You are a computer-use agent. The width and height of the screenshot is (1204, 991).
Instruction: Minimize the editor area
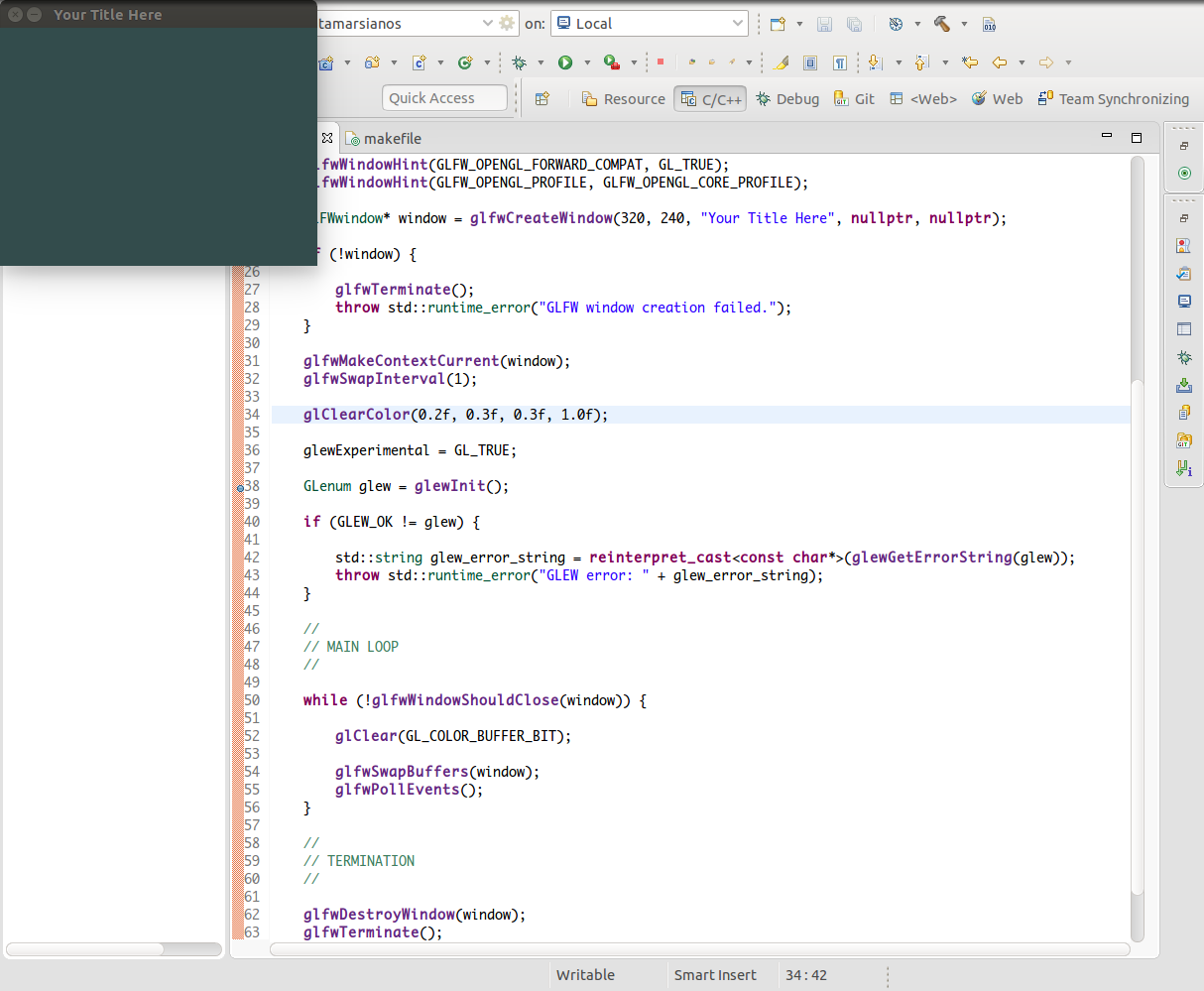click(x=1107, y=136)
